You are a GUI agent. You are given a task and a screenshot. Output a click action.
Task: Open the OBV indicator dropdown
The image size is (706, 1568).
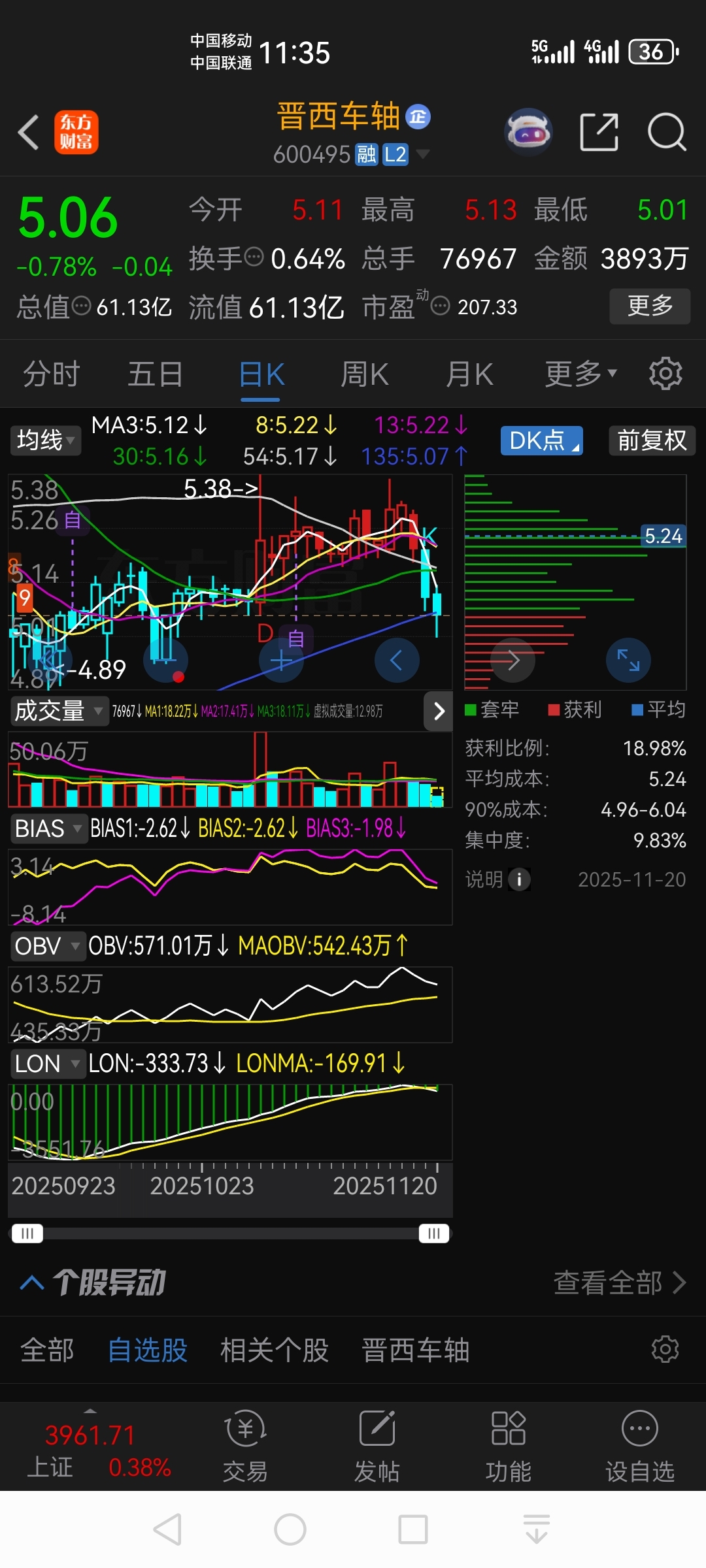(48, 946)
